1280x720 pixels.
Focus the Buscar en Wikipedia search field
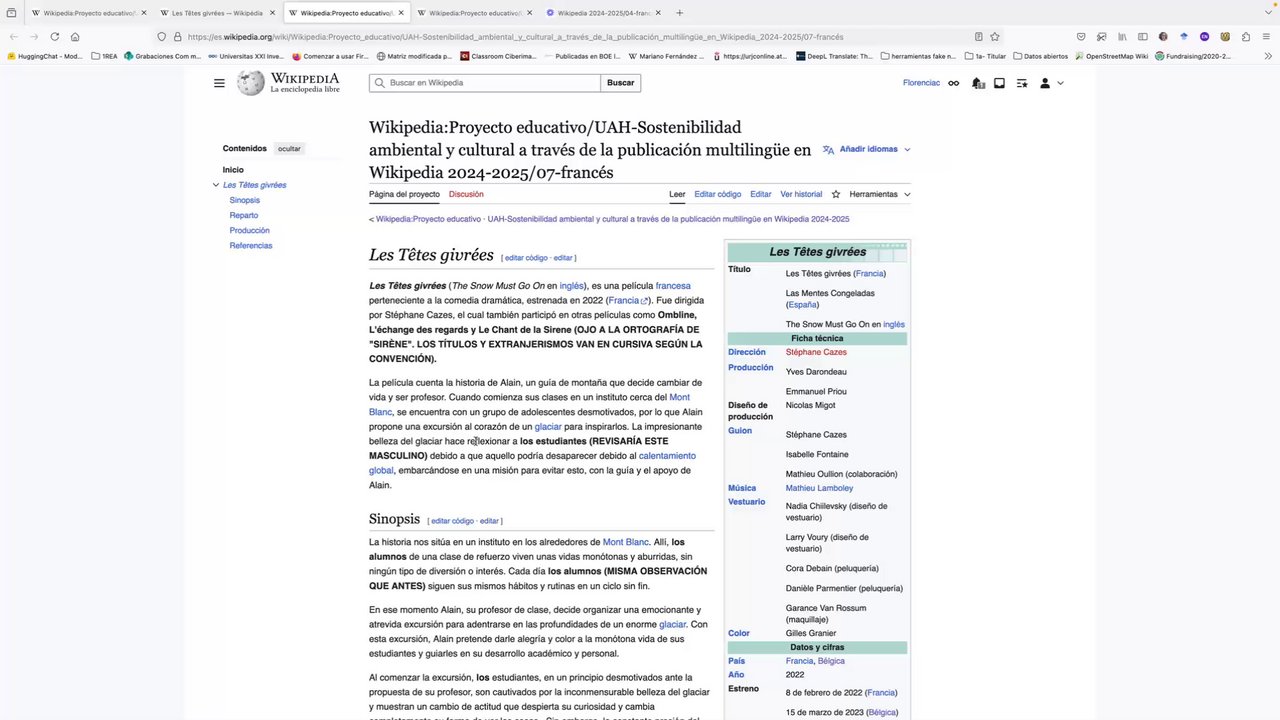point(485,83)
